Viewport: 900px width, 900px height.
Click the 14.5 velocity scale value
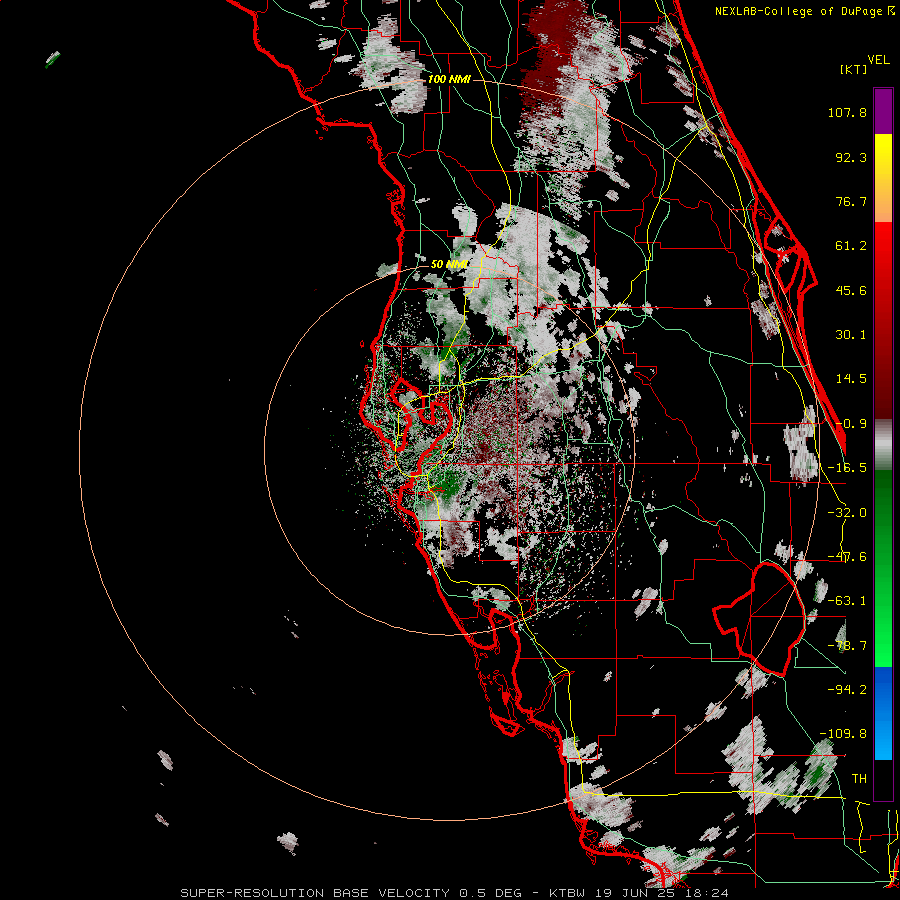point(851,379)
